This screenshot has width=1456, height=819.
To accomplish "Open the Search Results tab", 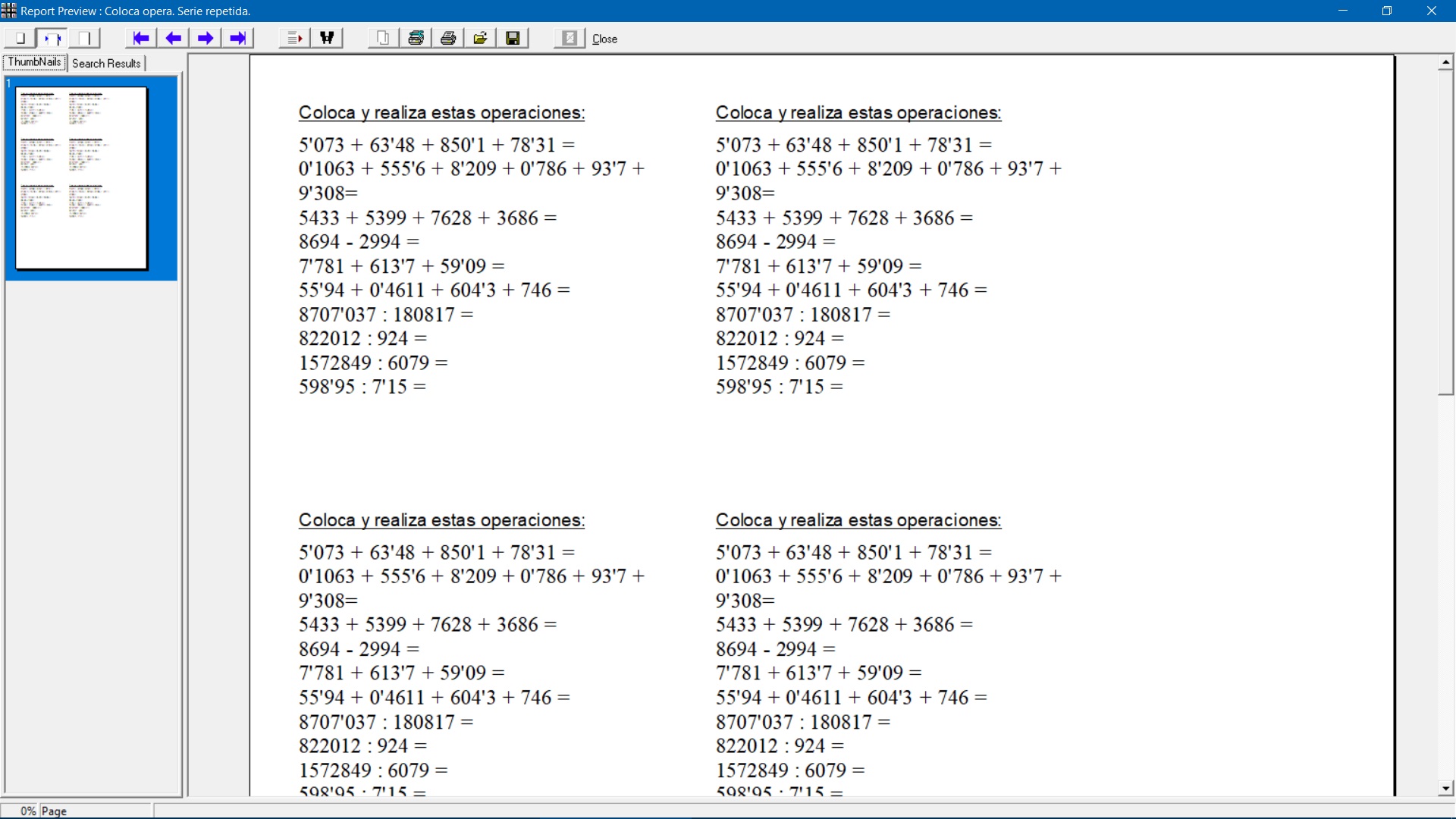I will click(106, 64).
